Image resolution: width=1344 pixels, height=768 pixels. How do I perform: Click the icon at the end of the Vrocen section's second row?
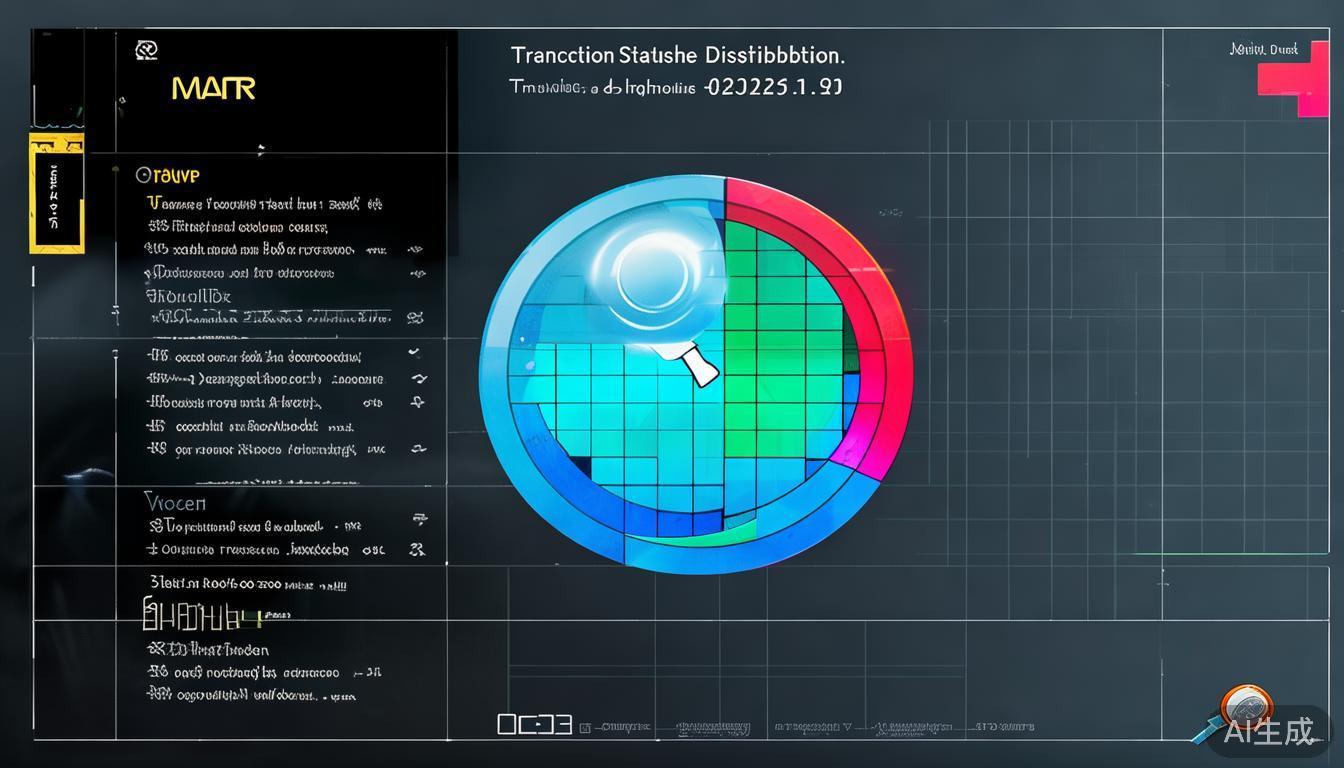(x=418, y=549)
